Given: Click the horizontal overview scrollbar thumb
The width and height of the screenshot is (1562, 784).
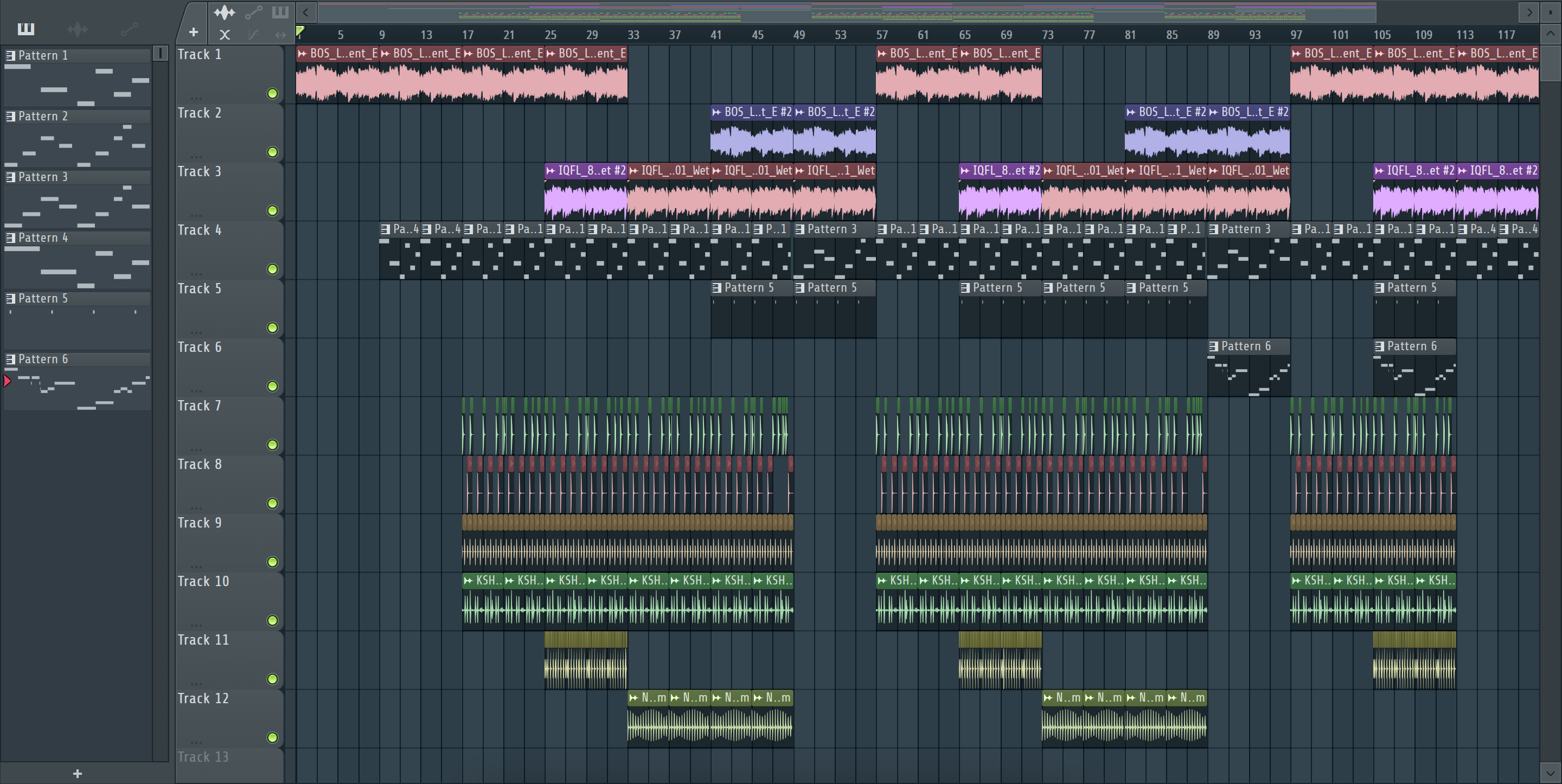Looking at the screenshot, I should coord(847,12).
